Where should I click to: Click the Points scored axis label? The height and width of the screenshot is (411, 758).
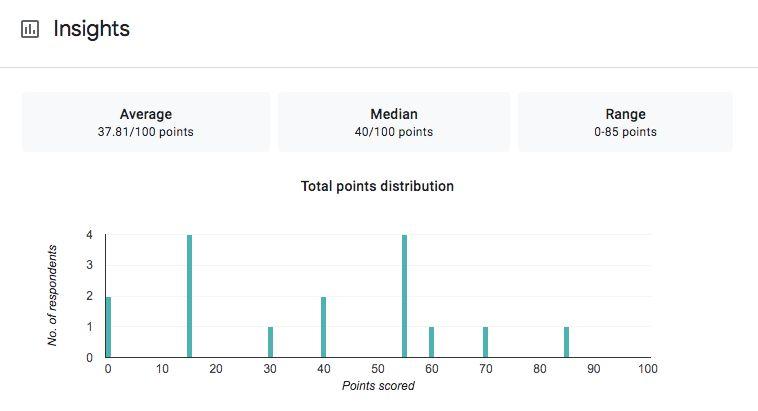pos(377,386)
